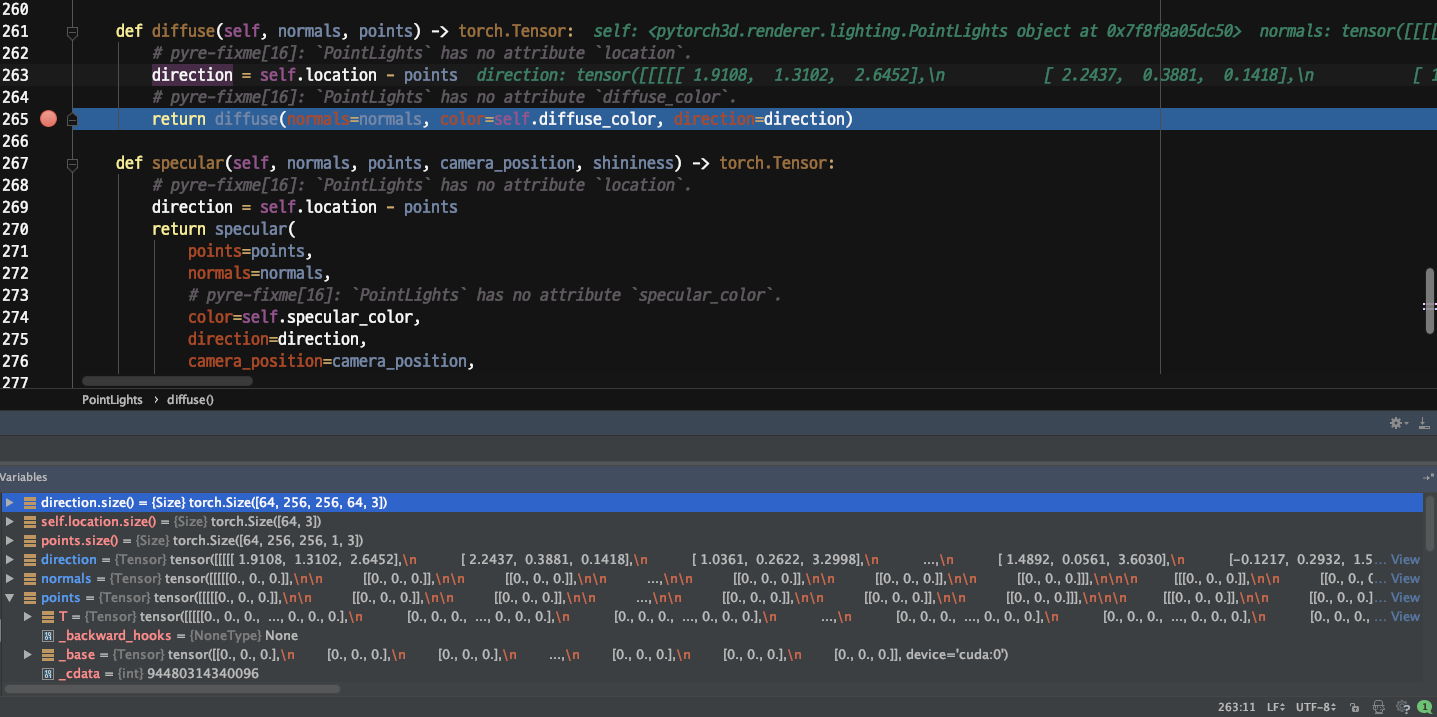Screen dimensions: 1437x717
Task: Click the inspector hector status icon
Action: pos(1379,707)
